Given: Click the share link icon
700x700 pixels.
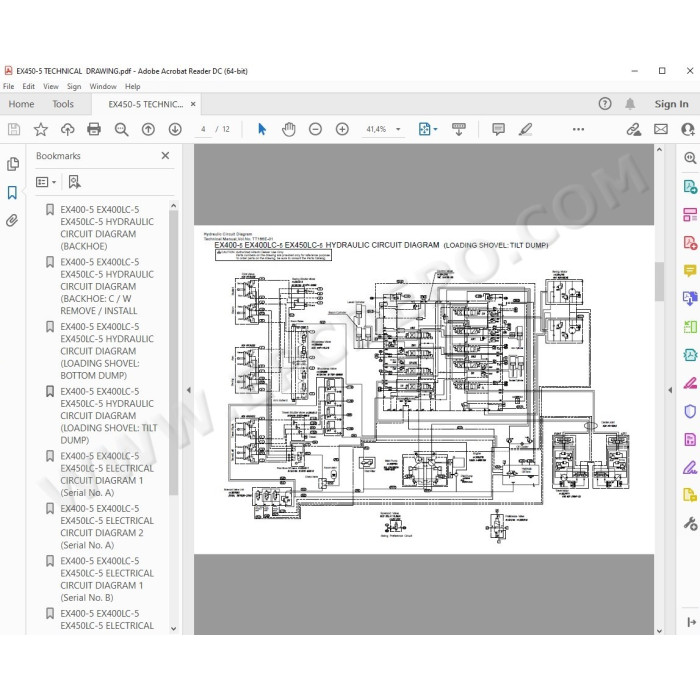Looking at the screenshot, I should 633,129.
